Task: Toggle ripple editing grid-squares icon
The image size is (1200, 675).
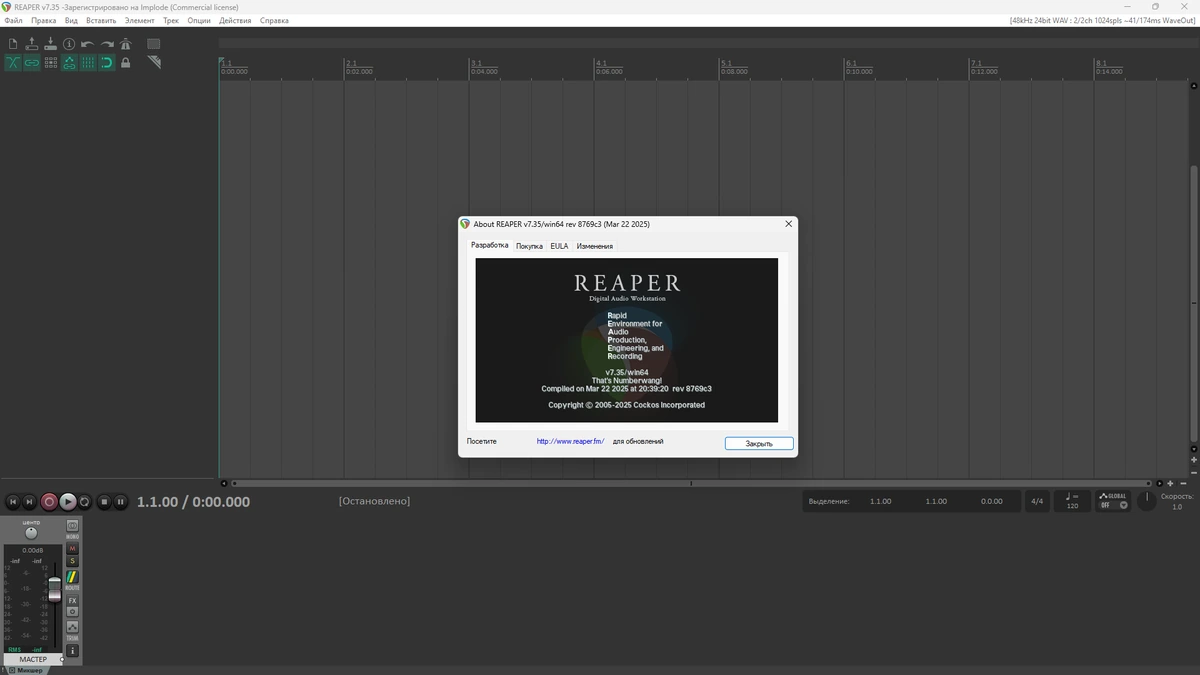Action: tap(50, 62)
